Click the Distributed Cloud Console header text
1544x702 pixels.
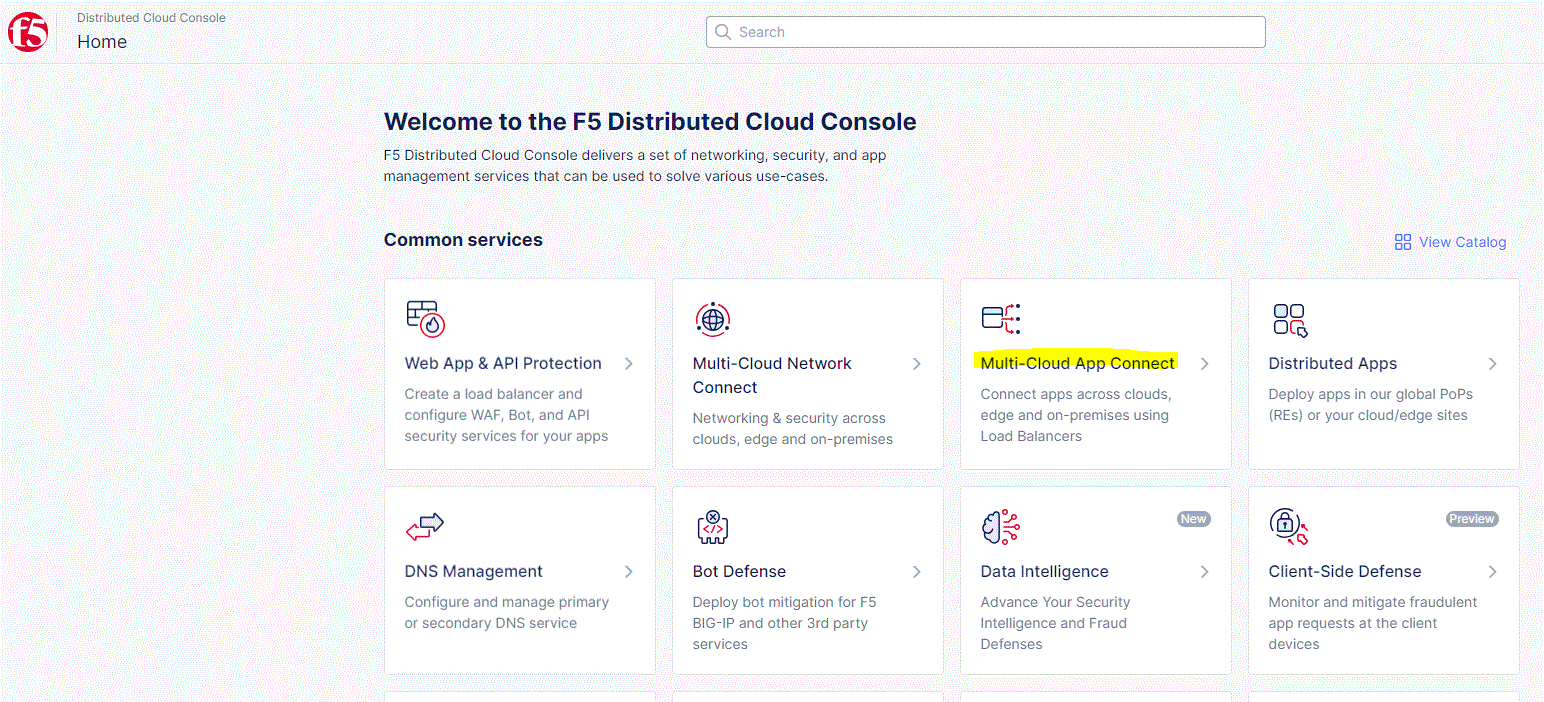(x=151, y=17)
